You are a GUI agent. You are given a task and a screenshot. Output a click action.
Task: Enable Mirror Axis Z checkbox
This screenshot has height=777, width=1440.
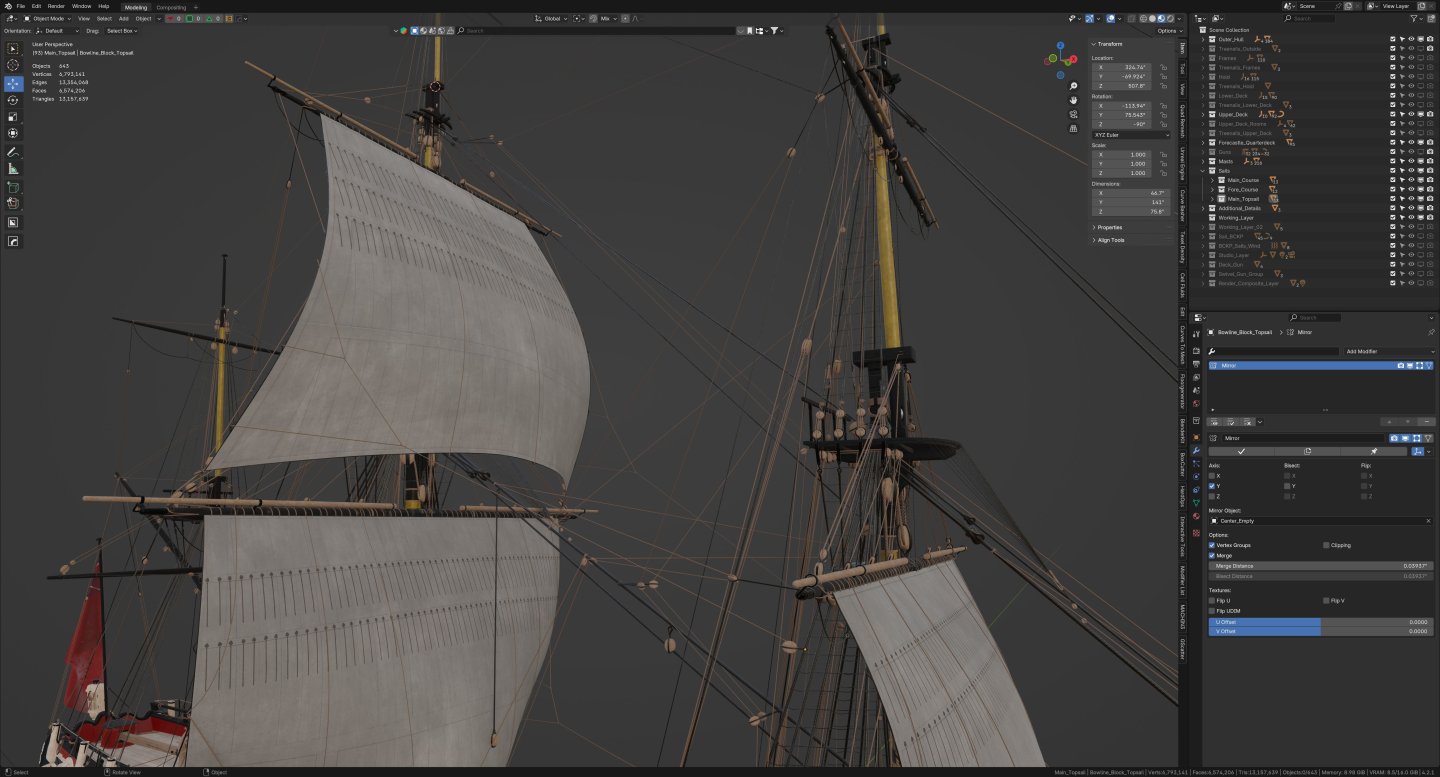coord(1212,496)
